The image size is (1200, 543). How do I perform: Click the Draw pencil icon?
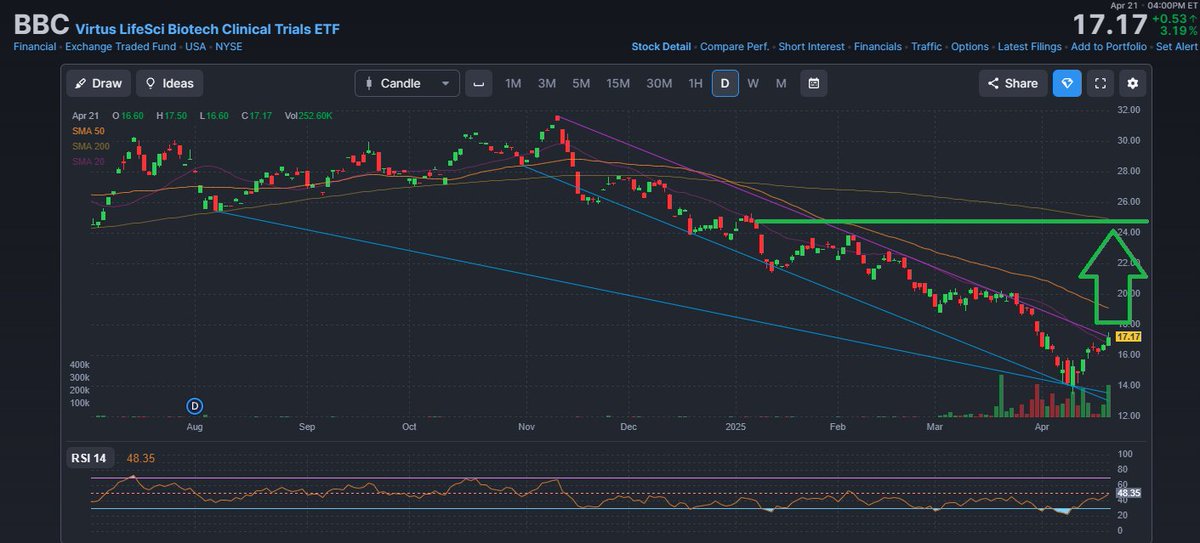coord(81,83)
